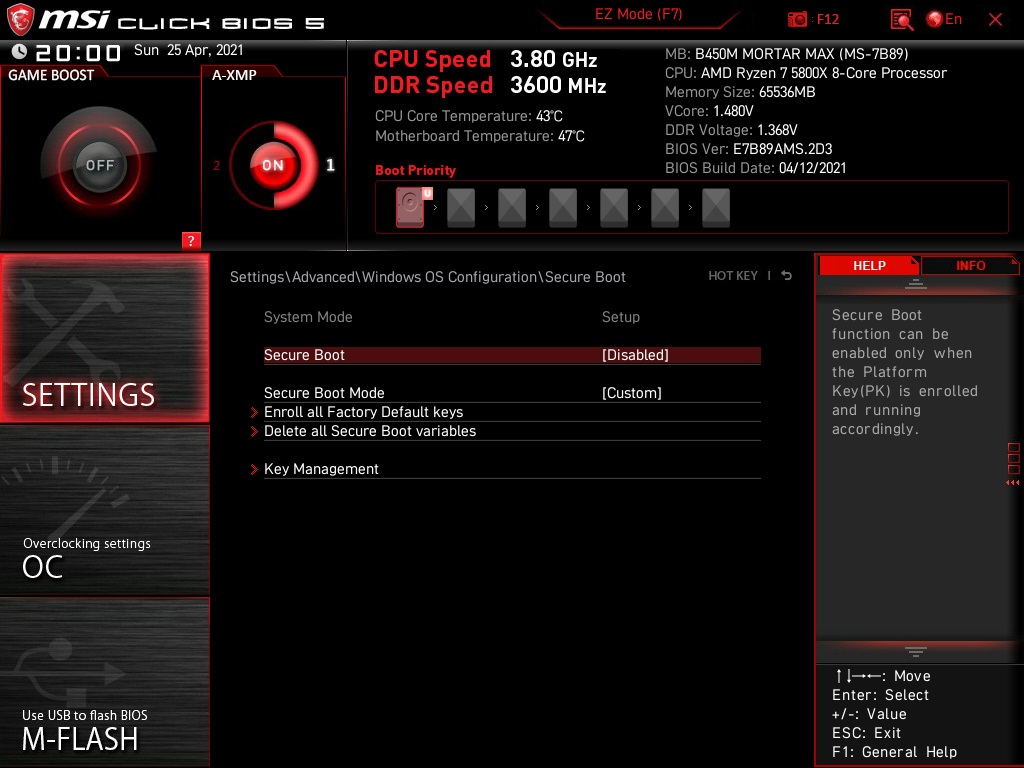Select the first hard drive in Boot Priority
Screen dimensions: 1024x768
pos(409,207)
